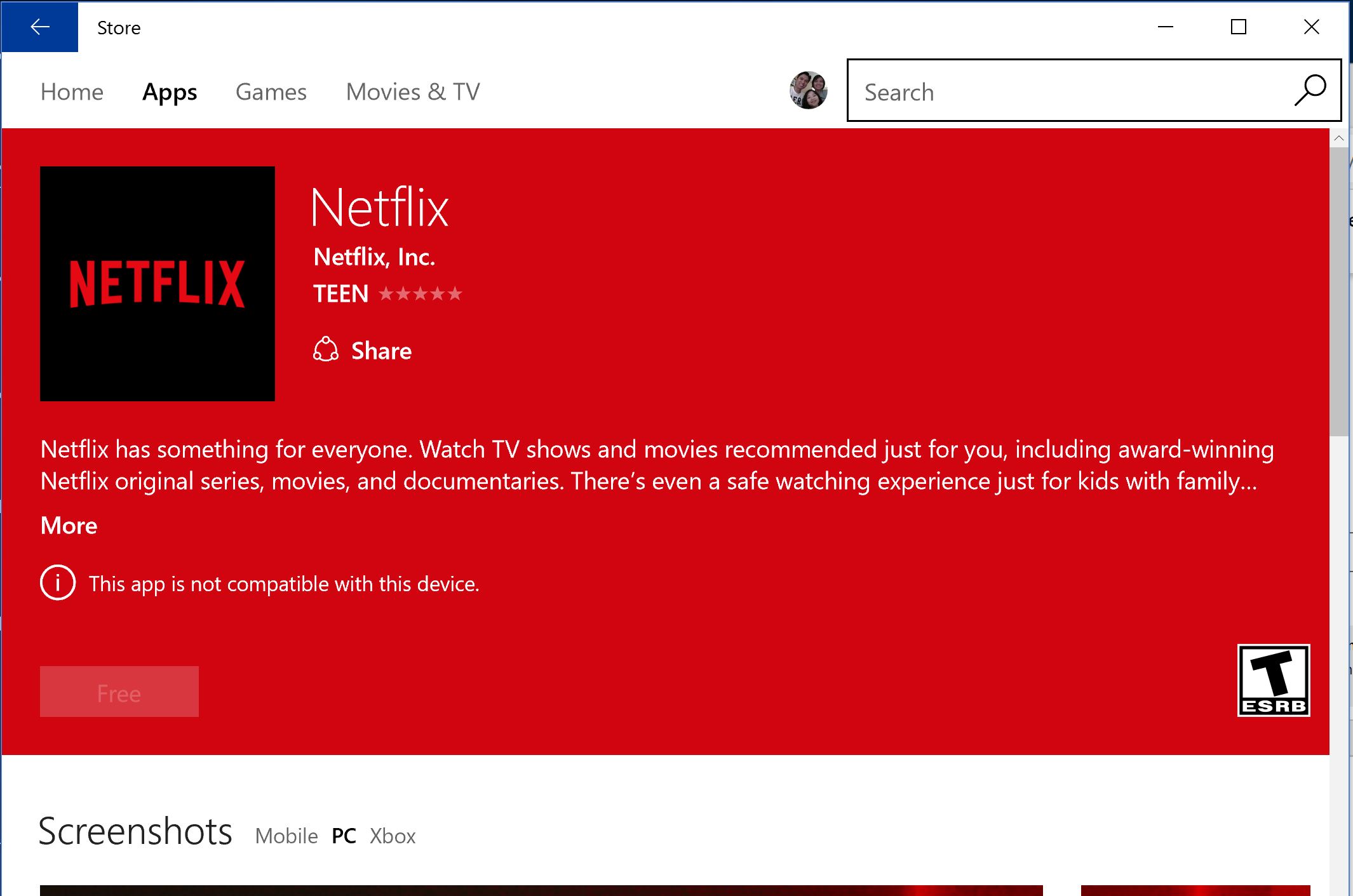Click the Netflix app logo tile
Screen dimensions: 1353x896
pos(157,283)
